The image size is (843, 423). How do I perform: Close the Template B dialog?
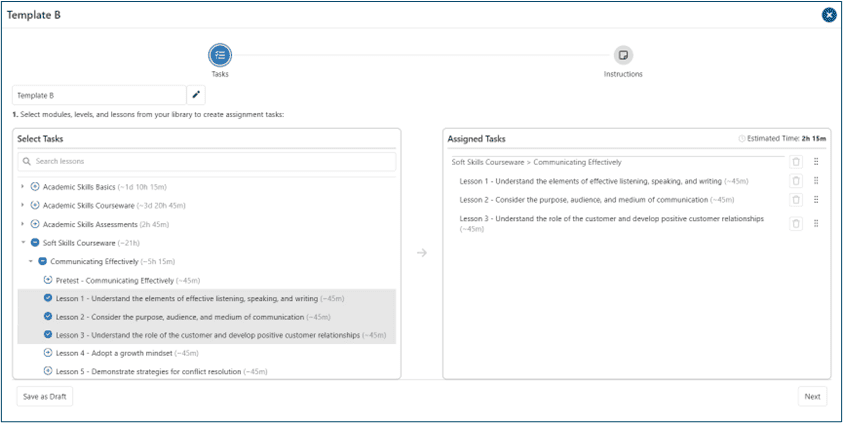[828, 15]
